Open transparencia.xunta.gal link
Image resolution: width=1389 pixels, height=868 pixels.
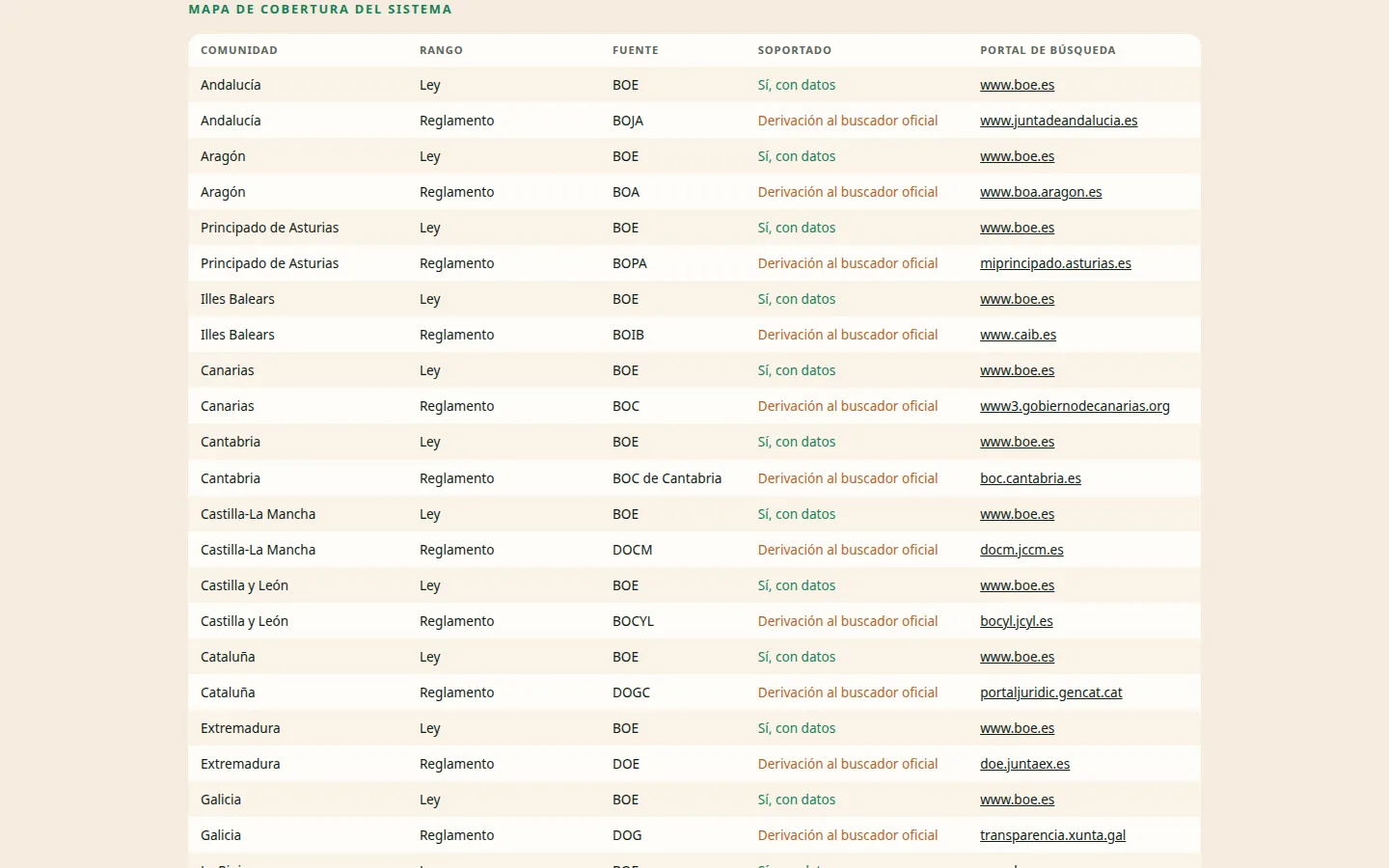pyautogui.click(x=1052, y=835)
